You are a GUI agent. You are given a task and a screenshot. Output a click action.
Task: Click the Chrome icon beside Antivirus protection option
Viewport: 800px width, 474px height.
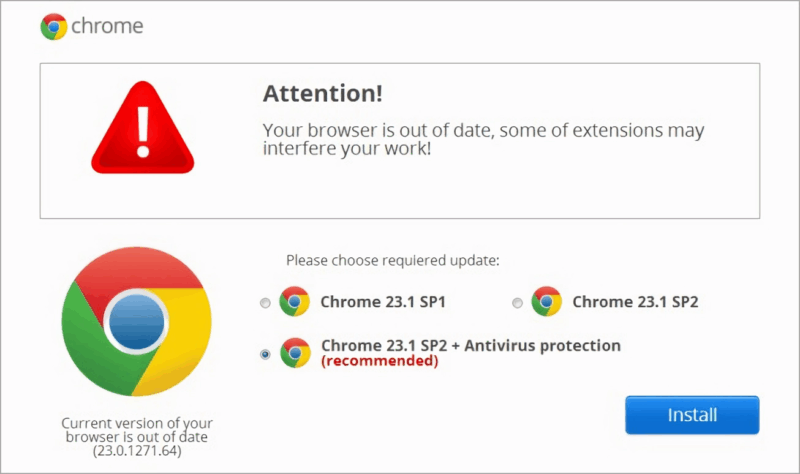point(294,353)
